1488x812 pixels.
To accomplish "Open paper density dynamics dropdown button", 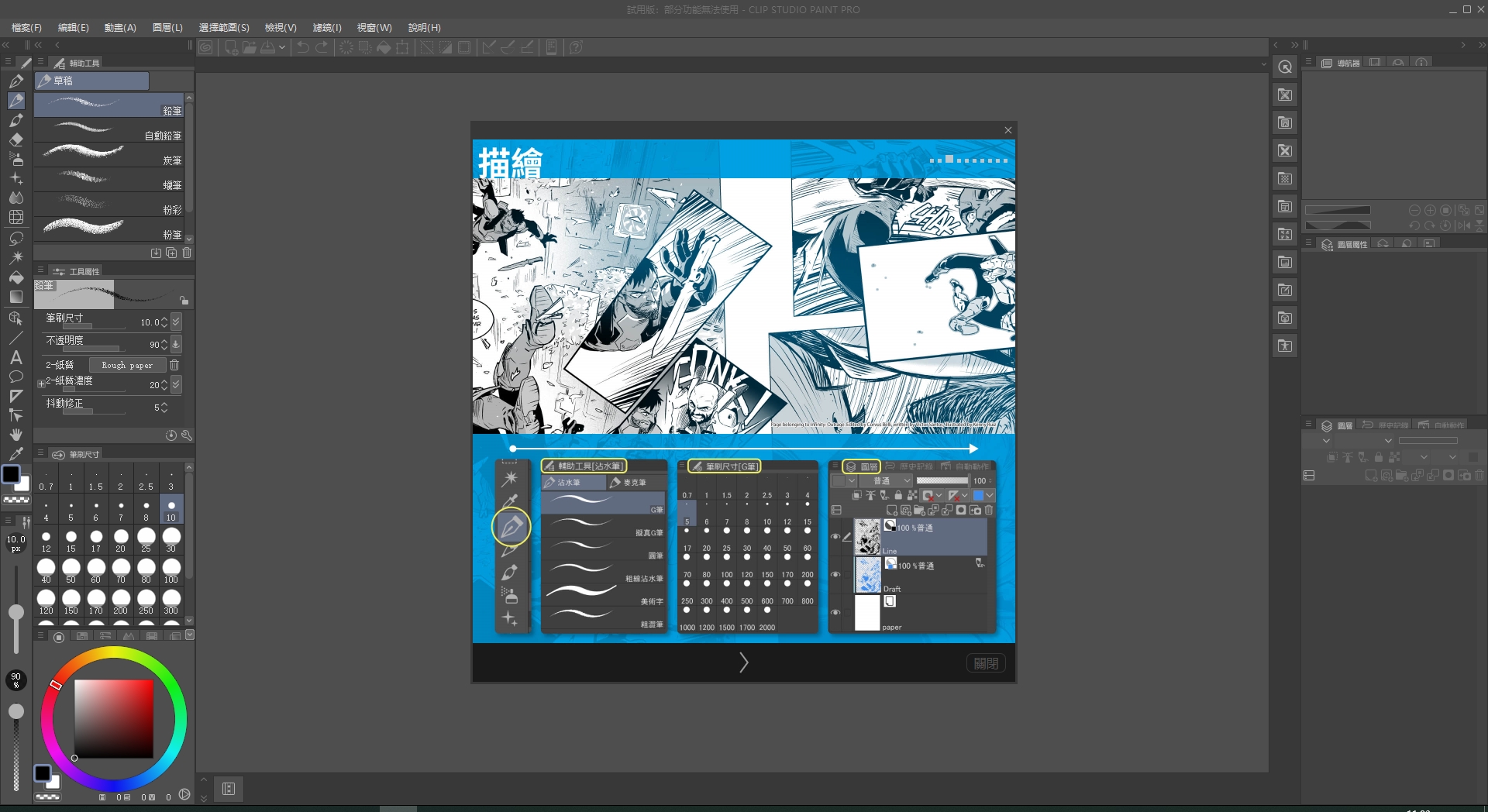I will 176,384.
